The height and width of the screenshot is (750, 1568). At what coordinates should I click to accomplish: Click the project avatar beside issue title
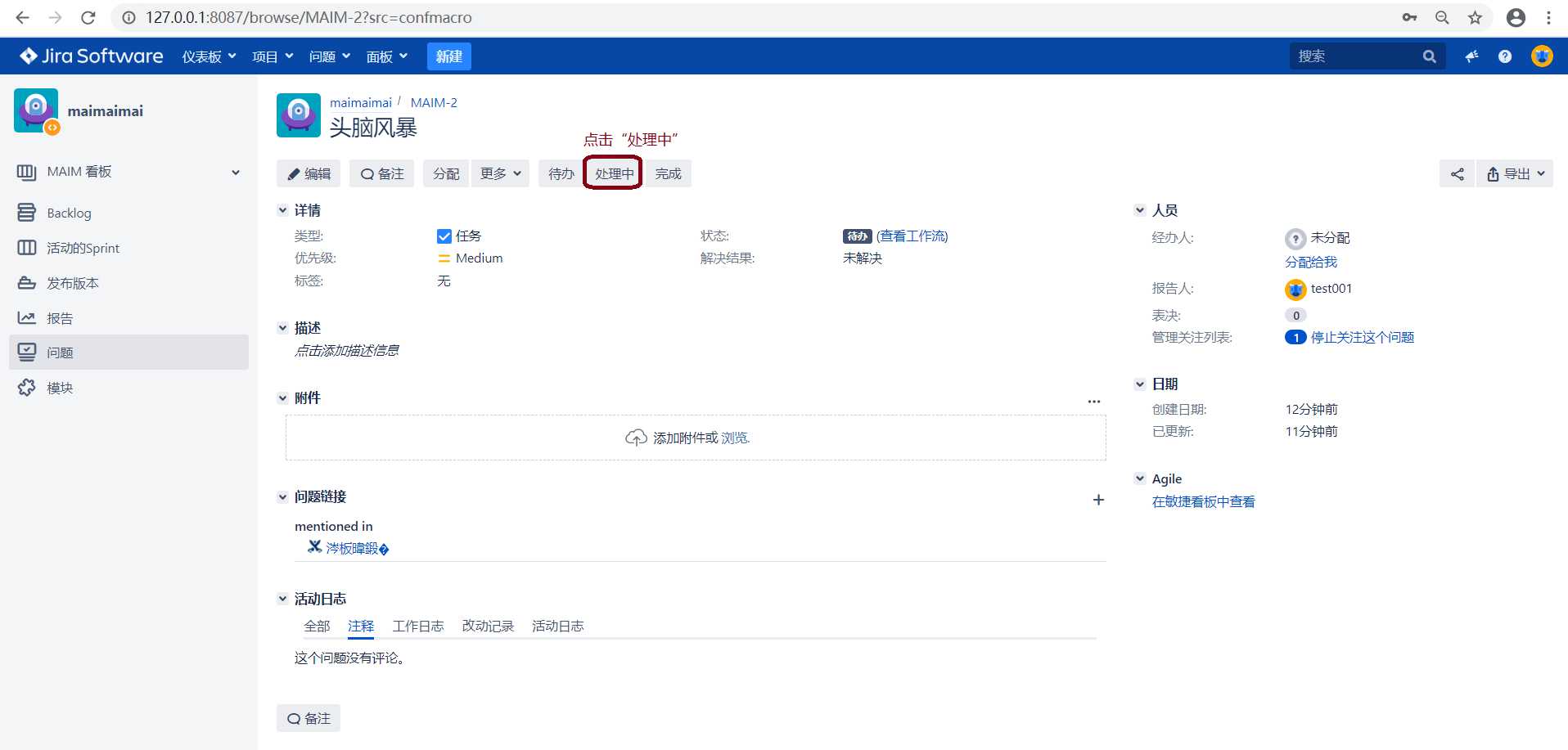point(299,115)
